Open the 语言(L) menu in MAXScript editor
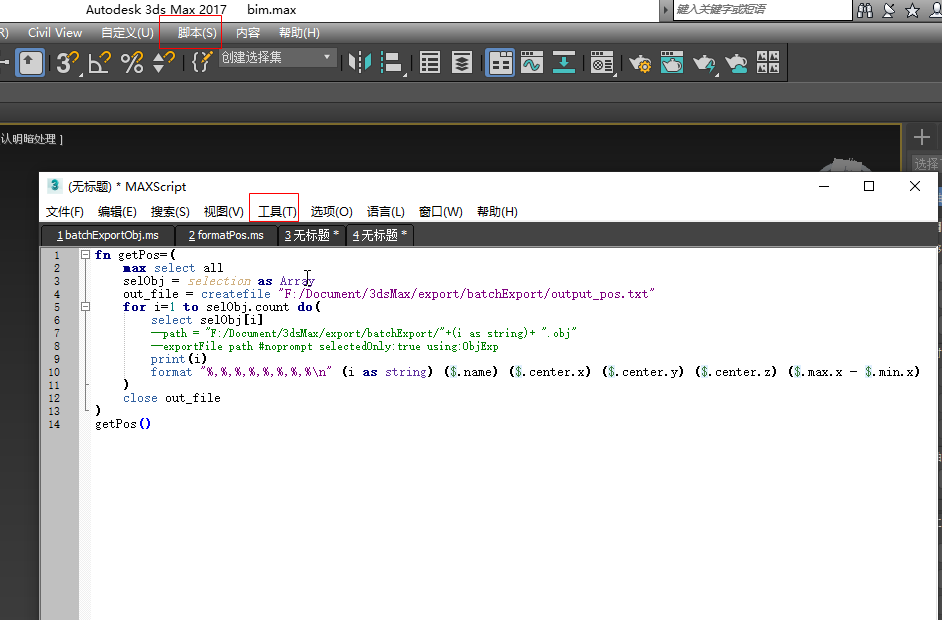This screenshot has width=942, height=620. (386, 211)
